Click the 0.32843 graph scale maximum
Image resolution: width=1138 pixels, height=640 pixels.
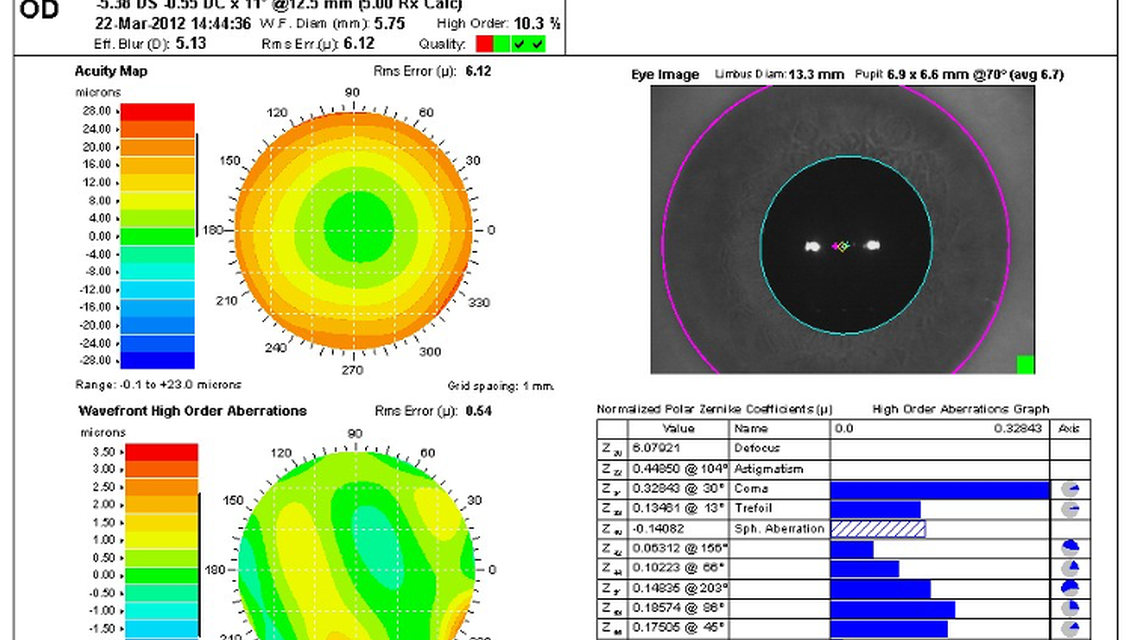pos(1018,429)
